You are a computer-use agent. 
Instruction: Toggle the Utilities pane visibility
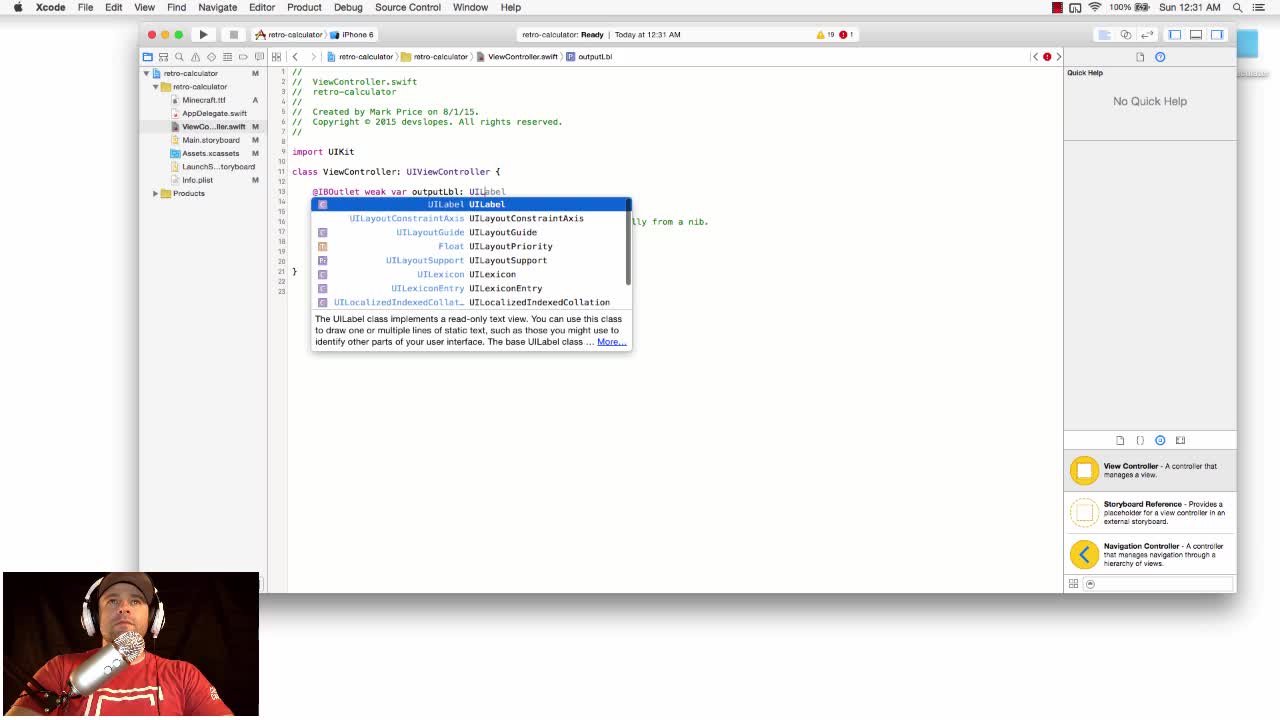(1217, 34)
